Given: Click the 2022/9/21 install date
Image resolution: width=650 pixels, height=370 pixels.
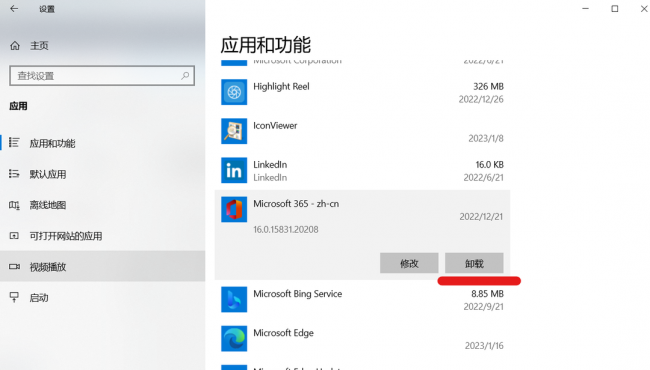Looking at the screenshot, I should (483, 307).
